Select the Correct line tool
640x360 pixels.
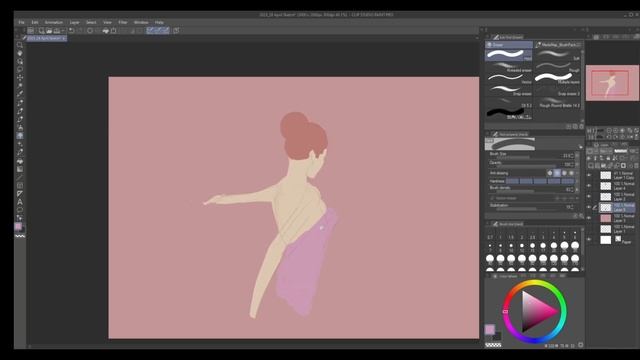[20, 218]
